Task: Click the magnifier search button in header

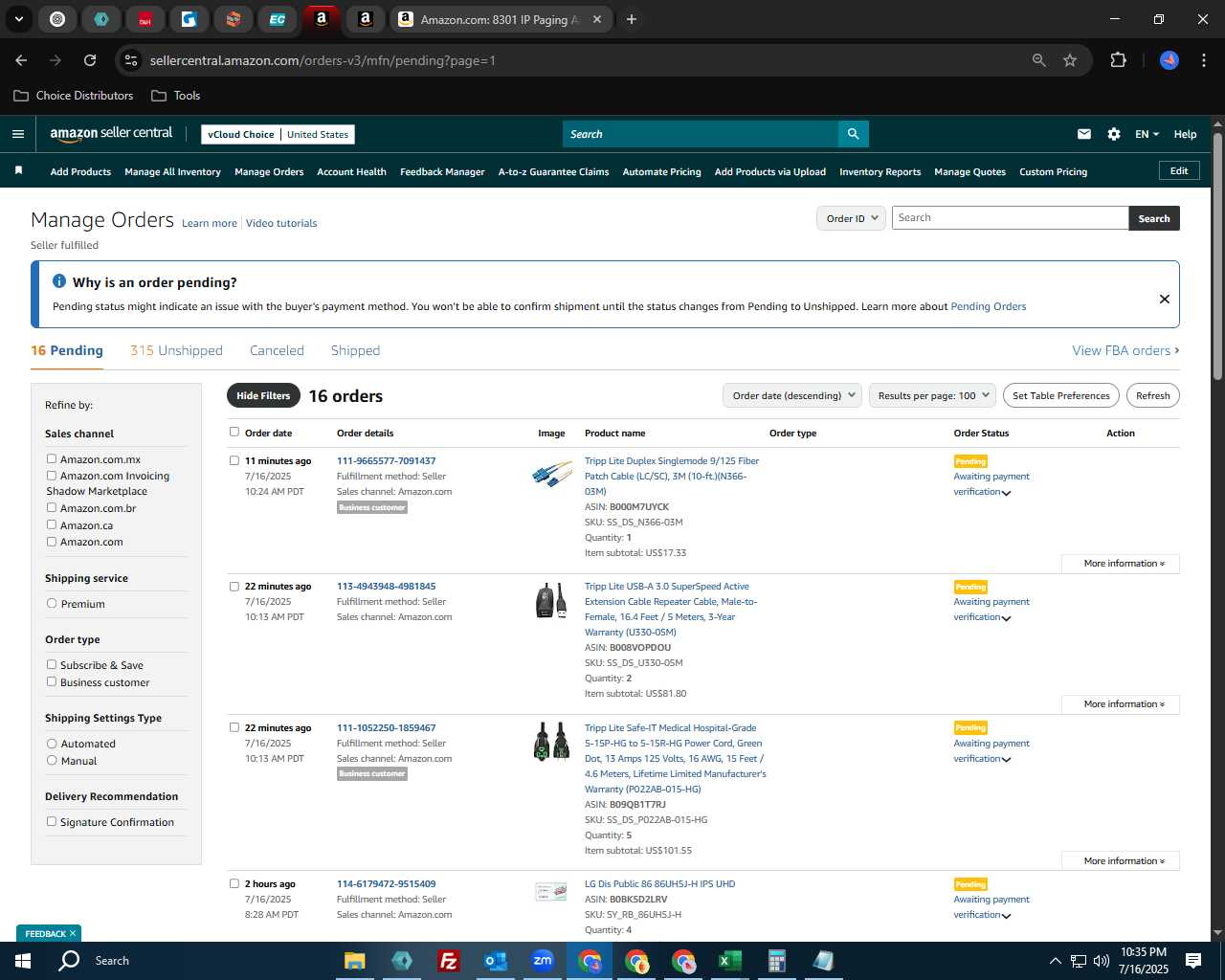Action: (x=853, y=134)
